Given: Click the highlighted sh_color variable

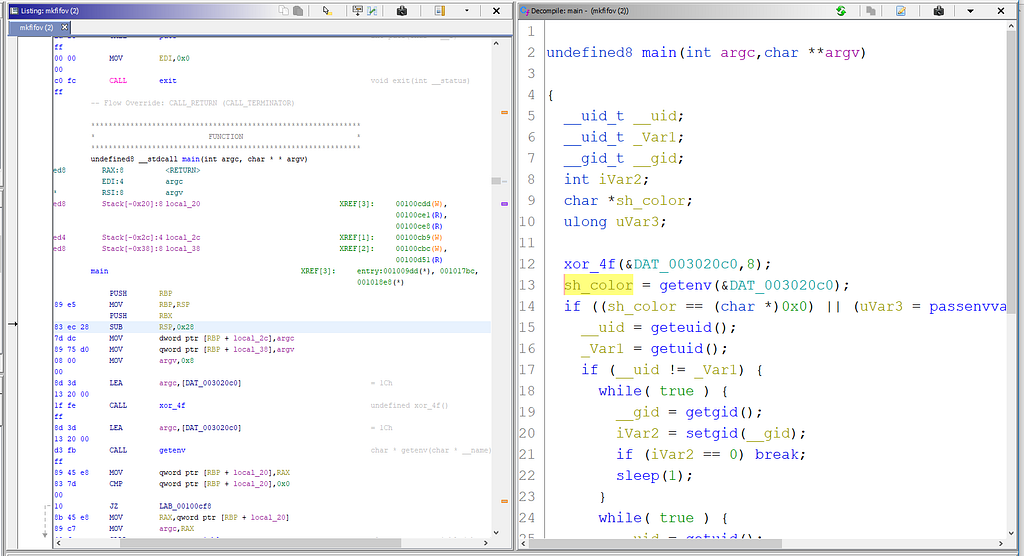Looking at the screenshot, I should [598, 285].
